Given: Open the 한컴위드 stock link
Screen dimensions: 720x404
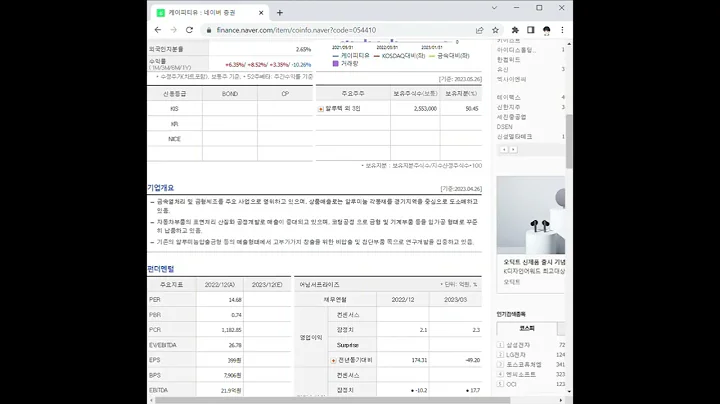Looking at the screenshot, I should coord(508,60).
